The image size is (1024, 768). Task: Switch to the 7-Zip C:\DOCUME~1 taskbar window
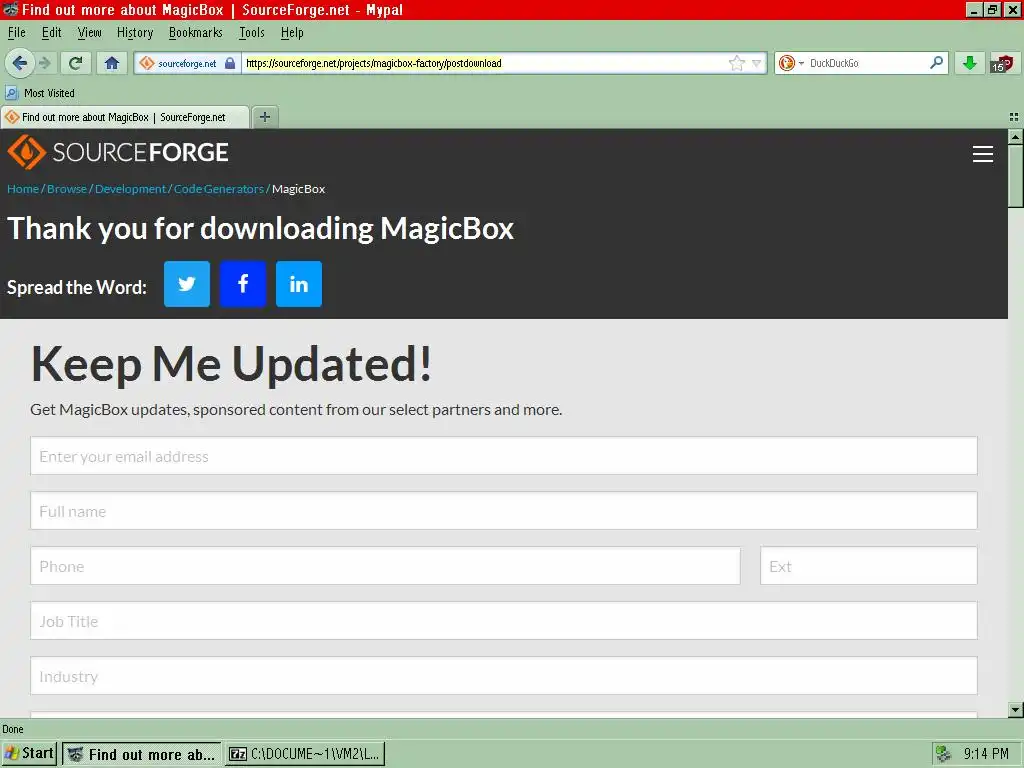tap(305, 754)
